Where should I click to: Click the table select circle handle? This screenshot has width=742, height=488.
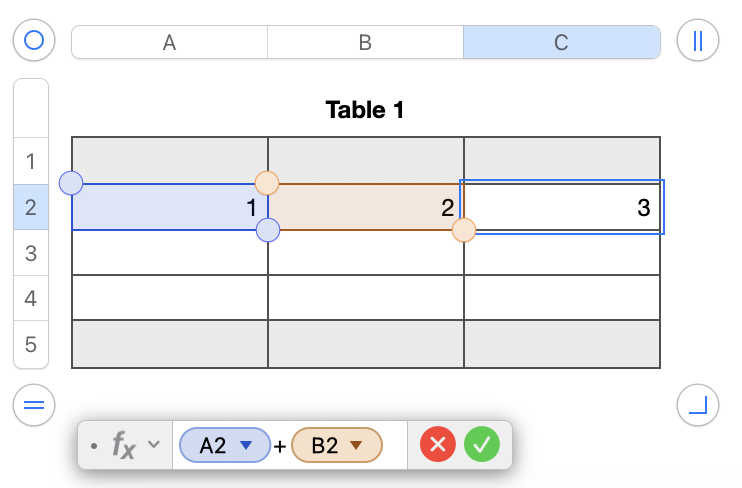tap(34, 41)
